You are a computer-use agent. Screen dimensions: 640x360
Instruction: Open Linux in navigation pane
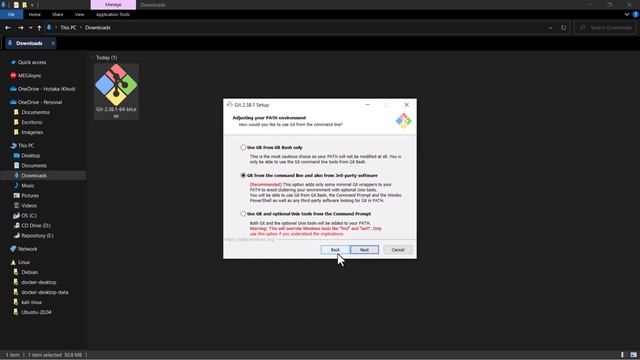pos(24,262)
